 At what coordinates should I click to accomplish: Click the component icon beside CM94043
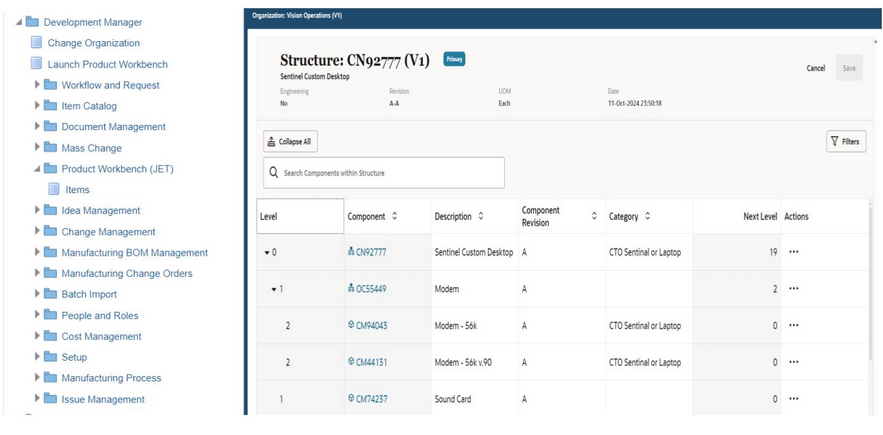tap(351, 325)
